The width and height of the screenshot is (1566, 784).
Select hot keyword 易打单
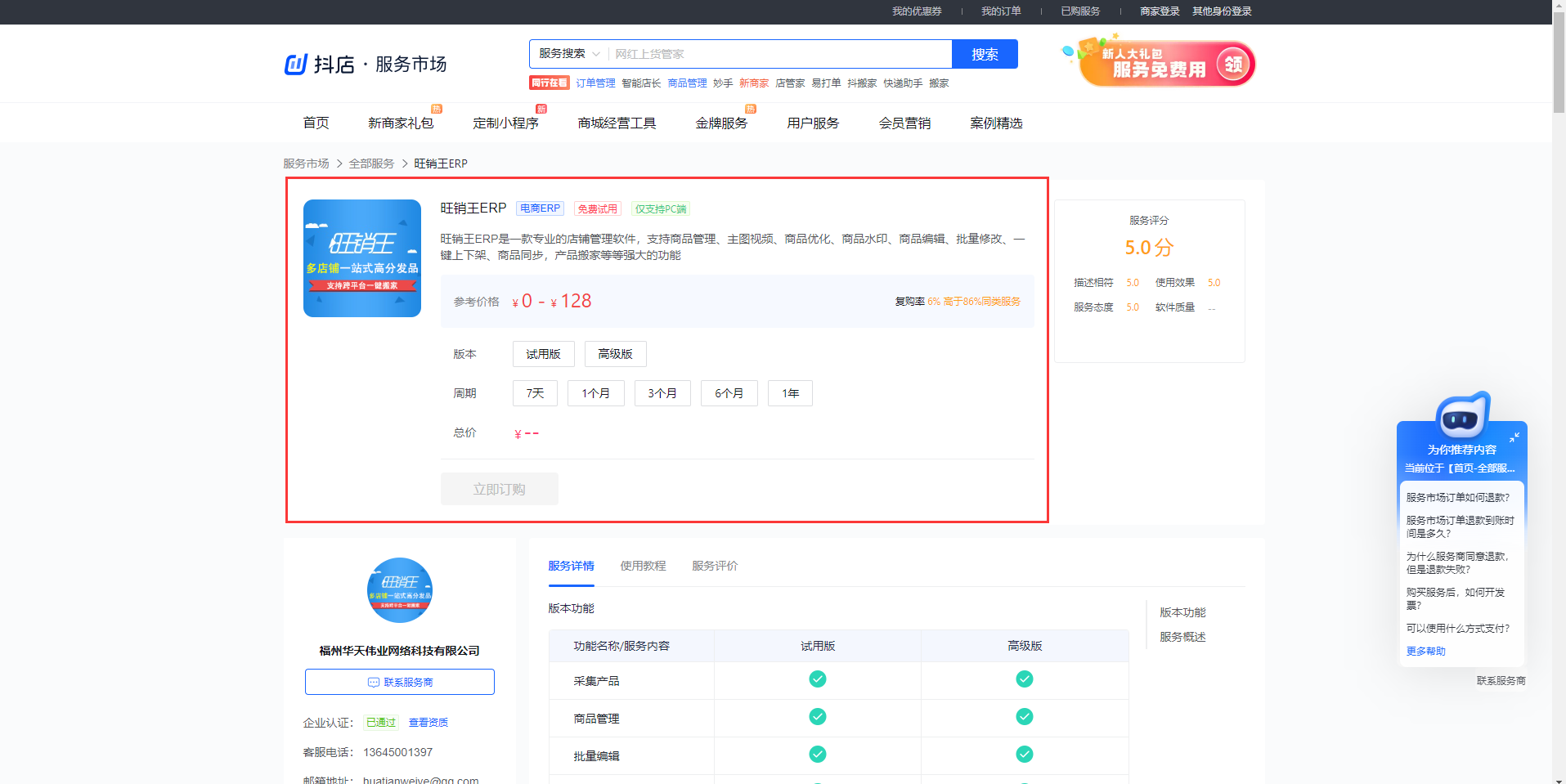pyautogui.click(x=826, y=83)
